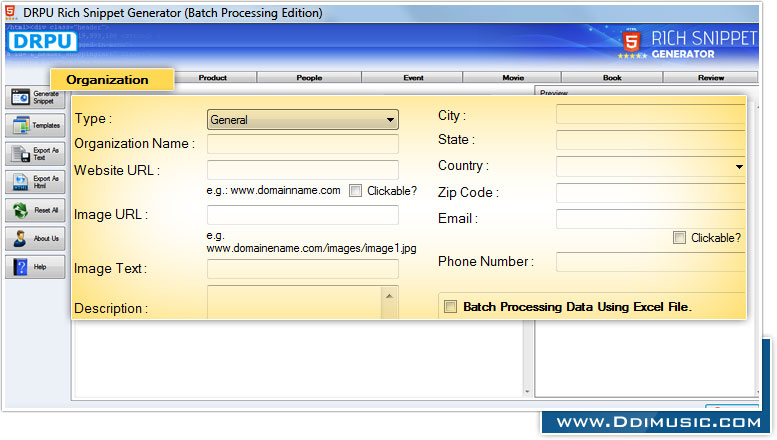Screen dimensions: 777x440
Task: Click the Image URL input field
Action: pyautogui.click(x=303, y=215)
